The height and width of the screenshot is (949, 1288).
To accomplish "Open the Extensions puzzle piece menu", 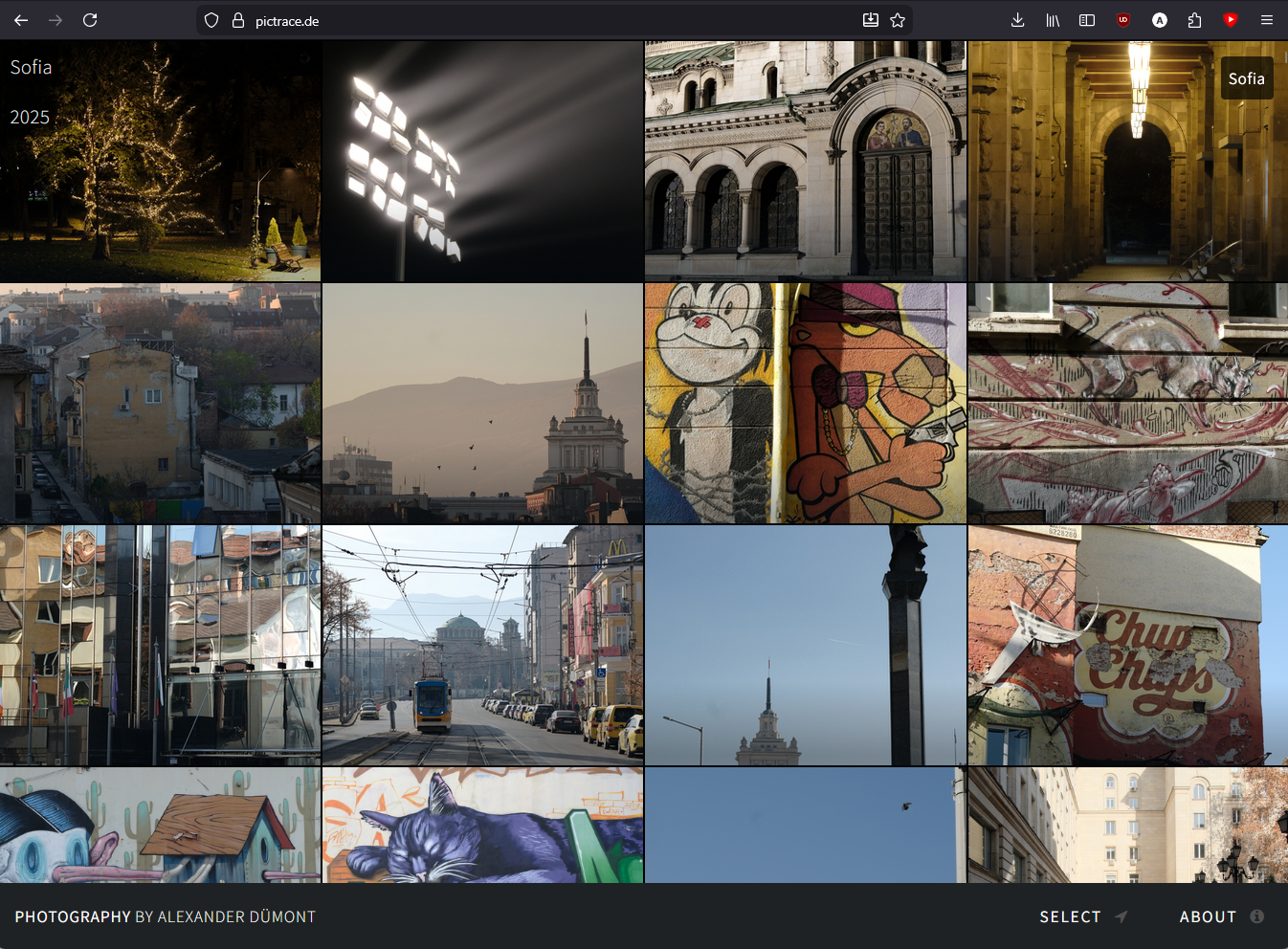I will point(1194,20).
